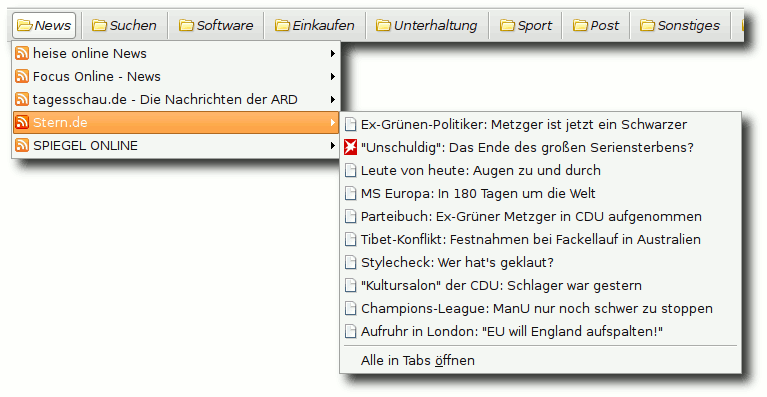
Task: Open article Champions-League: ManU nur noch schwer zu stoppen
Action: click(x=541, y=308)
